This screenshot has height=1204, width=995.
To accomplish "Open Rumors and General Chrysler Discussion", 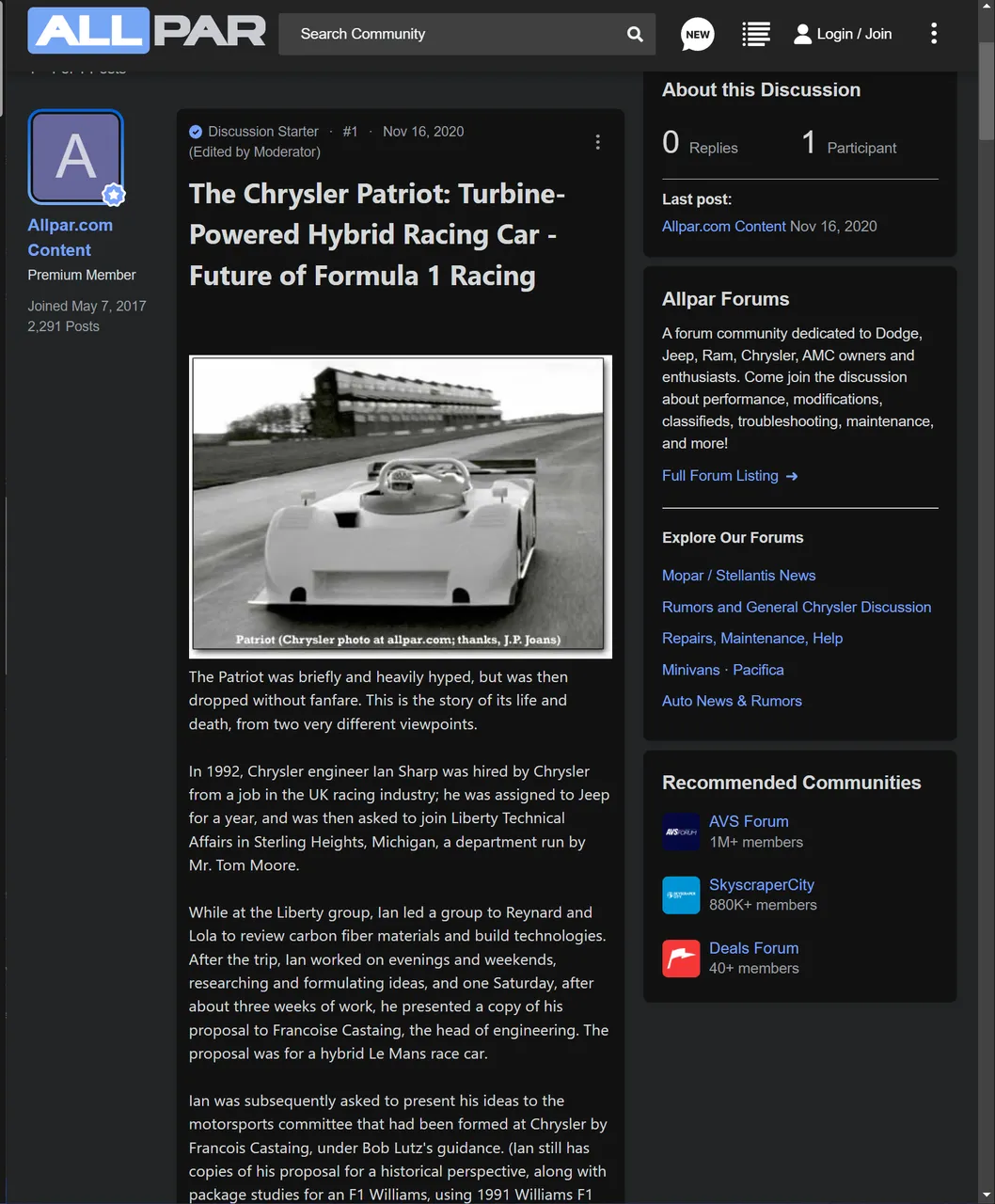I will (797, 608).
